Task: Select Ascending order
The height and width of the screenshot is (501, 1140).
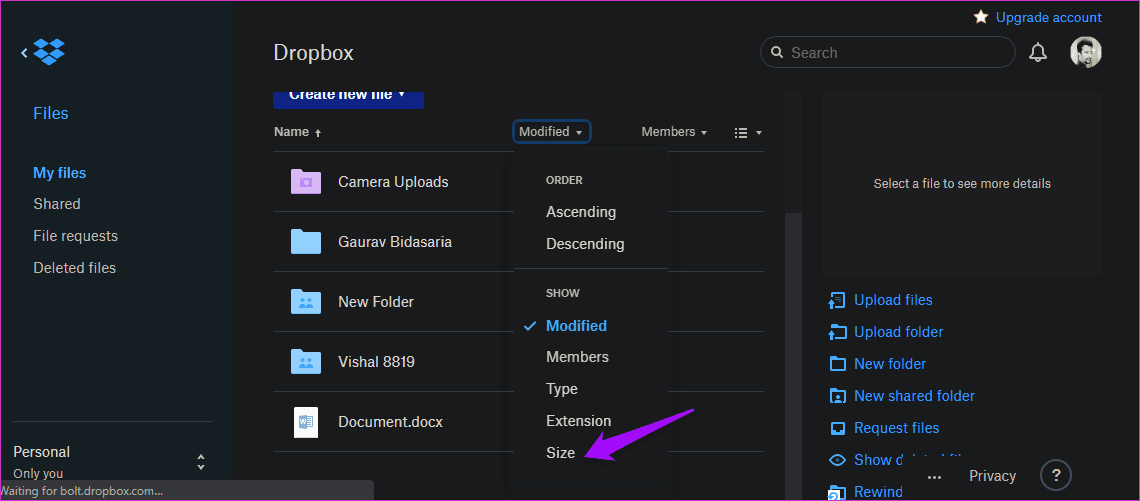Action: tap(581, 212)
